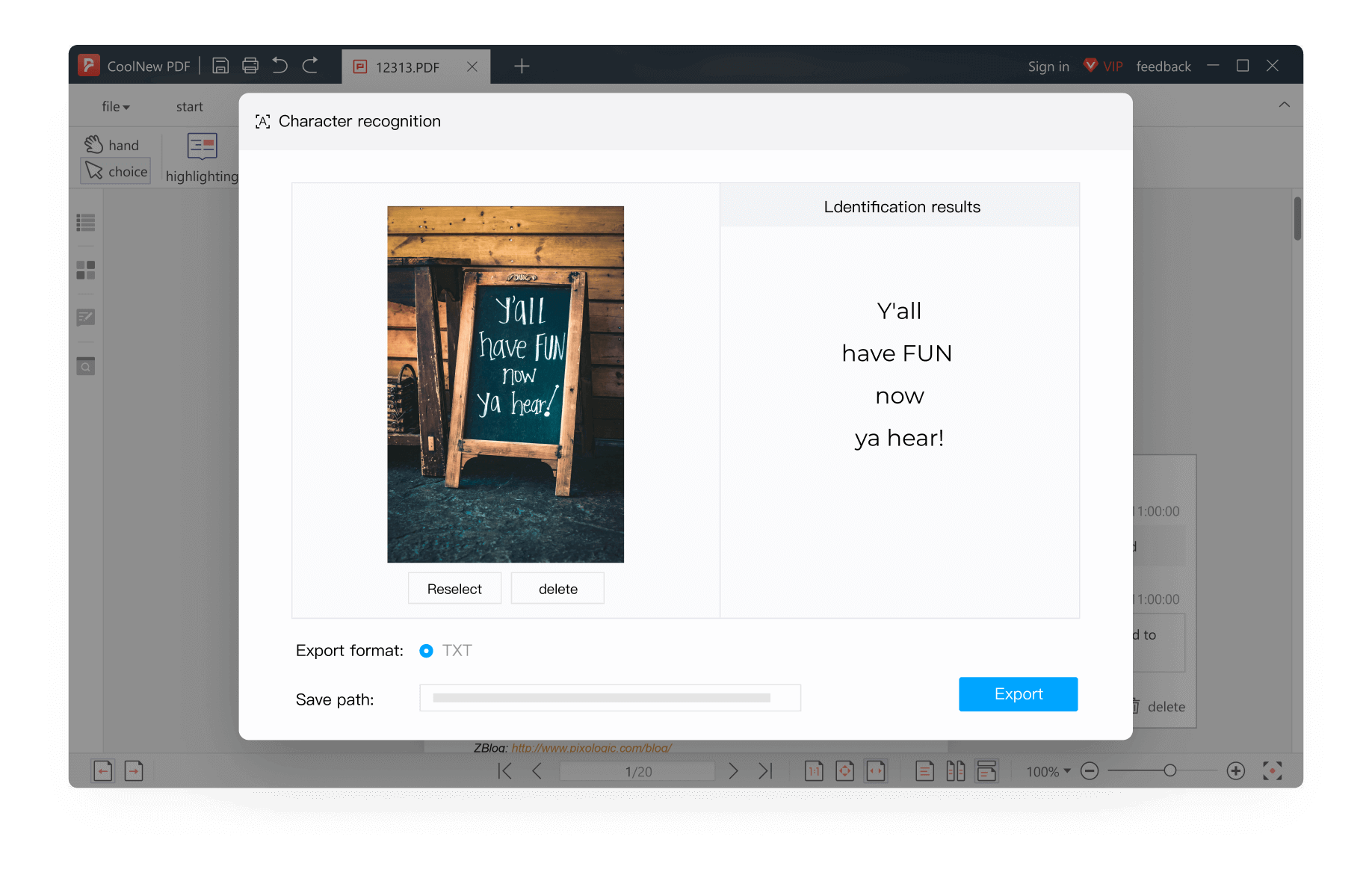Click the undo arrow icon
The width and height of the screenshot is (1372, 881).
279,66
